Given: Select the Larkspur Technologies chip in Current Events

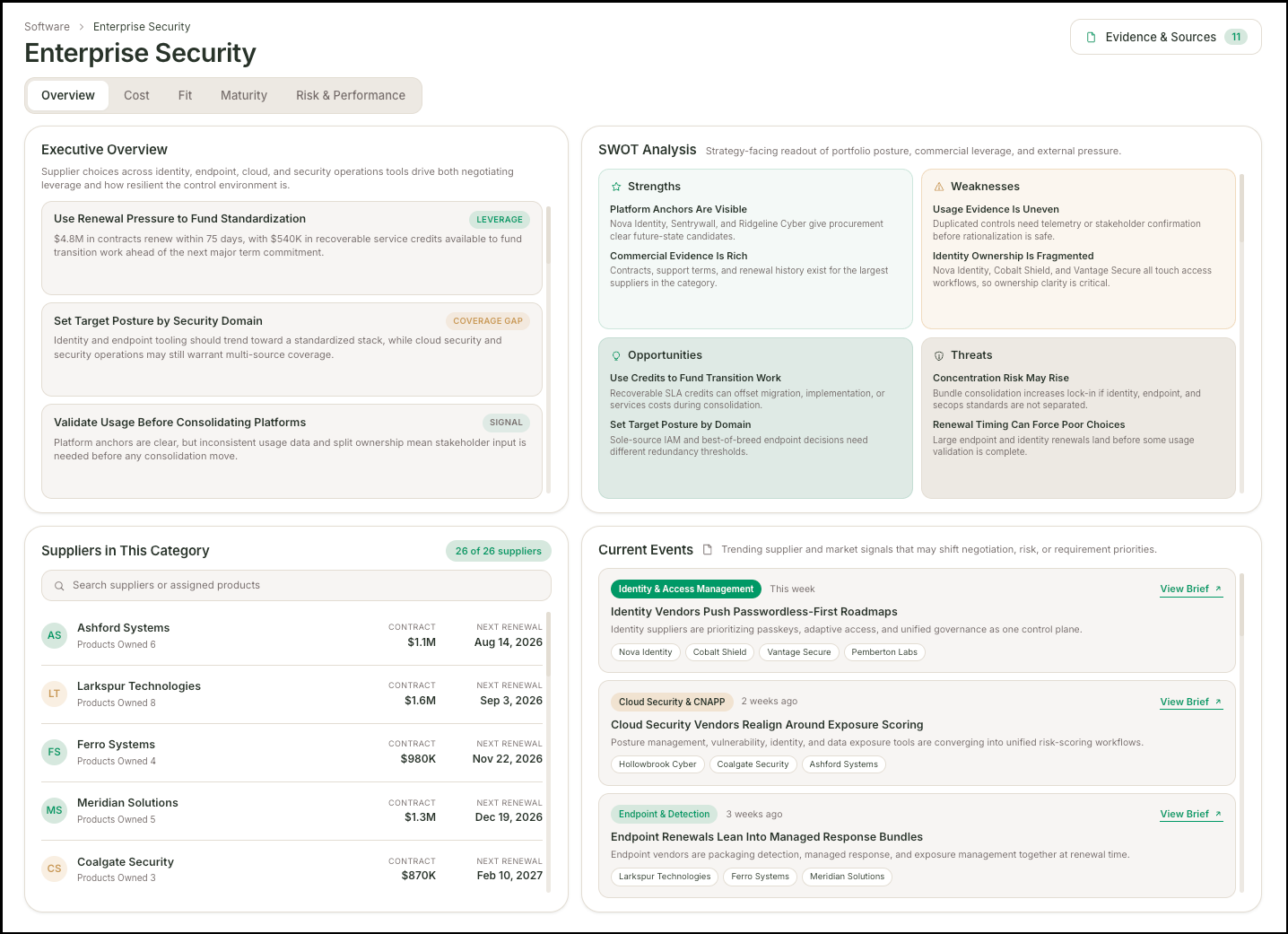Looking at the screenshot, I should pos(665,877).
